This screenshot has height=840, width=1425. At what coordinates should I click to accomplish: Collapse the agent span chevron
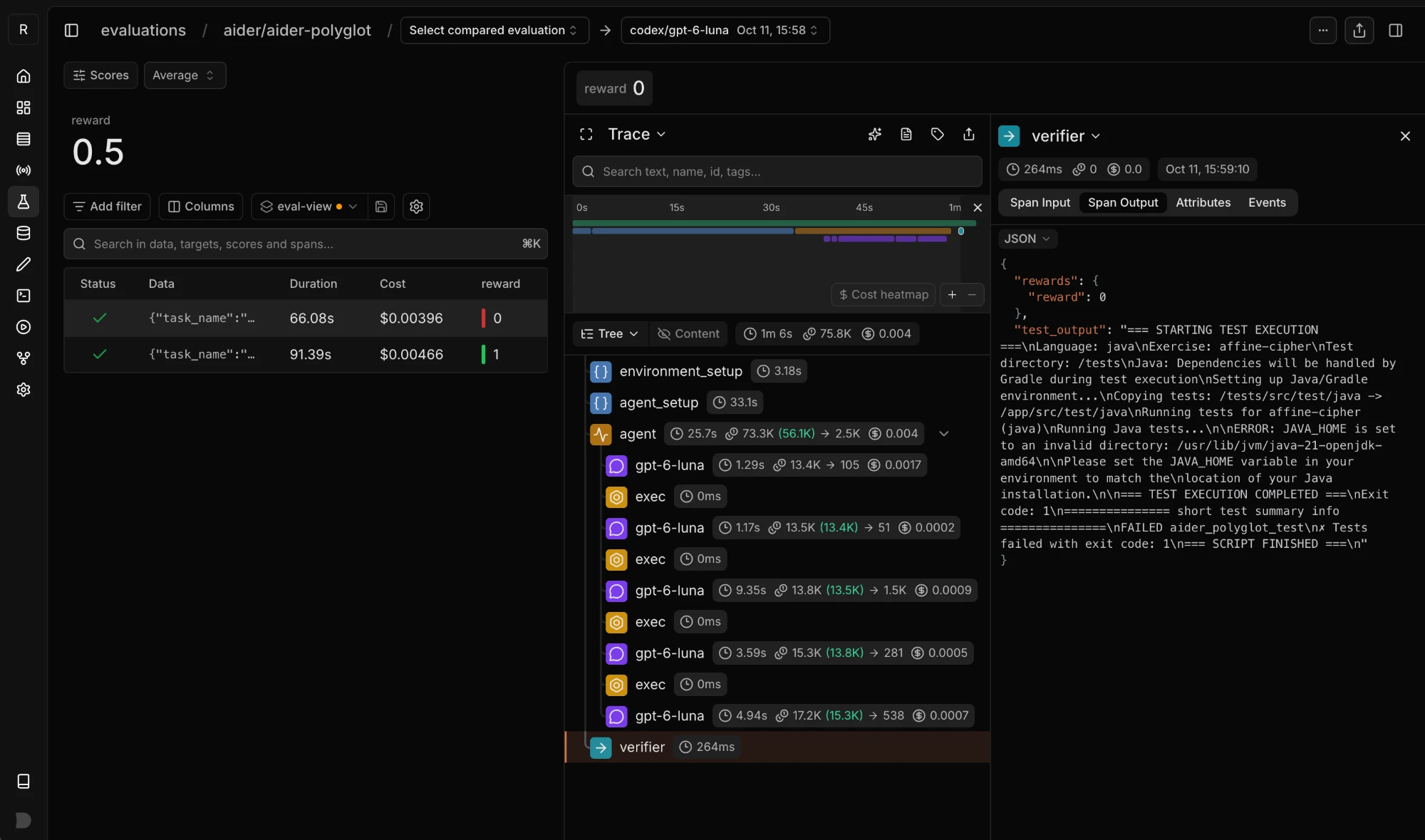[x=944, y=434]
